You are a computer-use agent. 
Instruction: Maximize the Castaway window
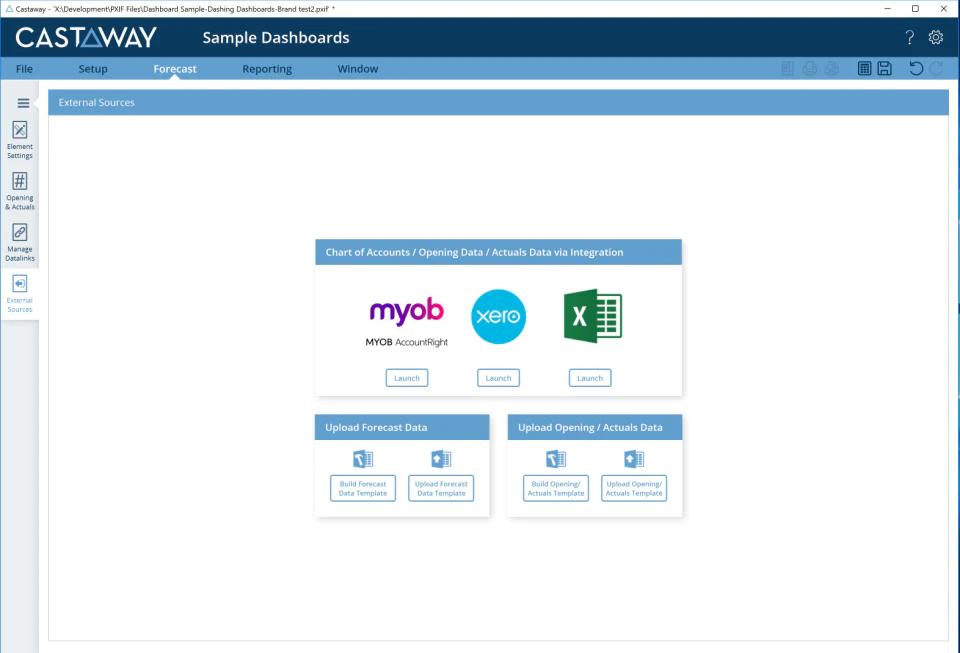click(915, 9)
